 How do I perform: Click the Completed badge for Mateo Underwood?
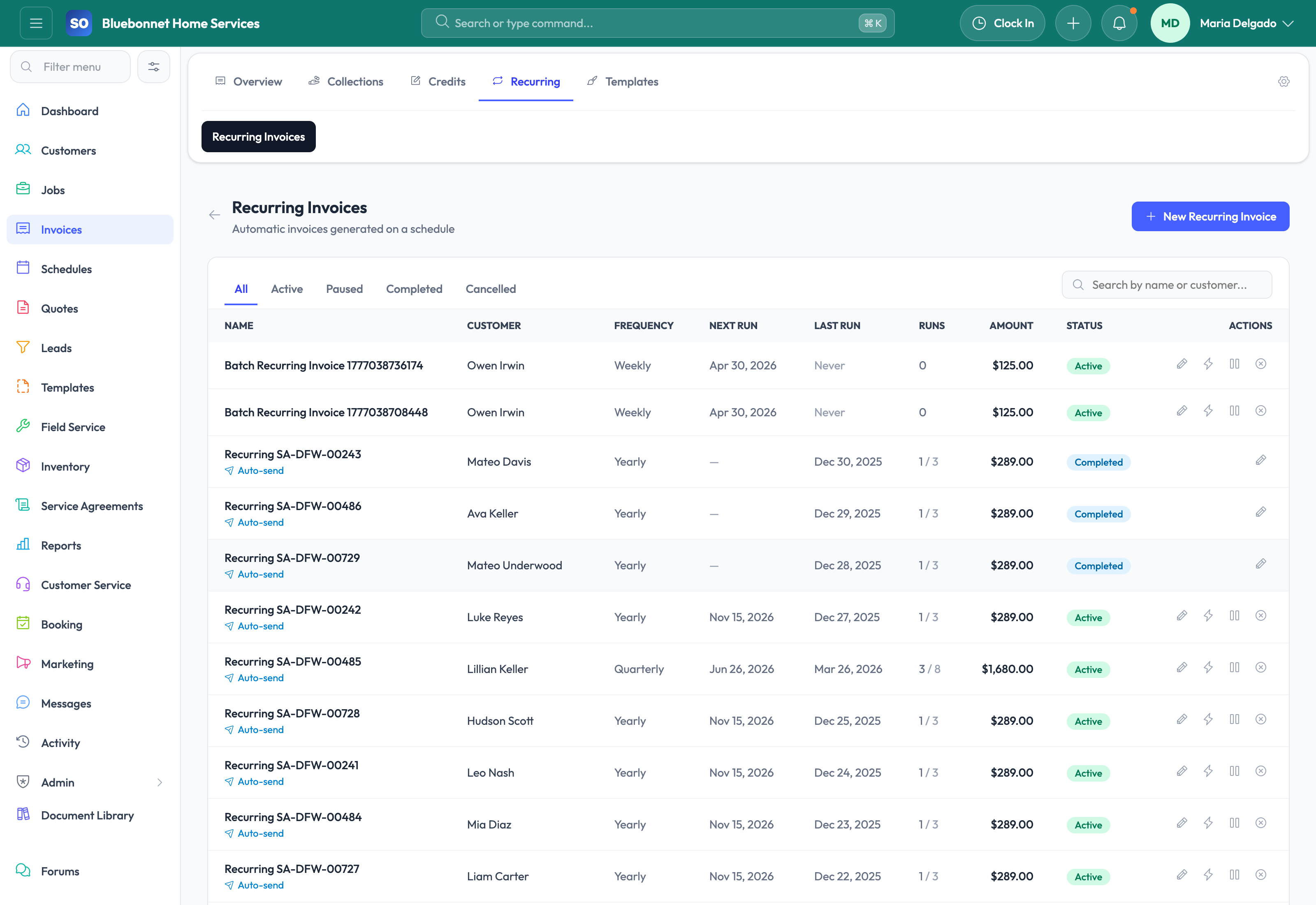pos(1098,566)
